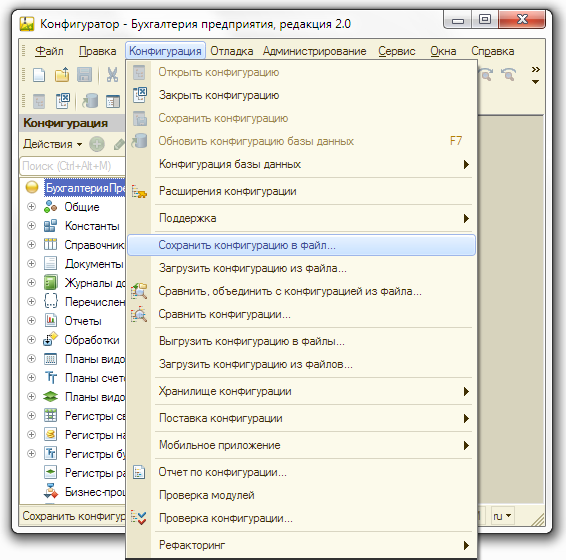
Task: Click the compare and merge menu icon
Action: pyautogui.click(x=139, y=291)
